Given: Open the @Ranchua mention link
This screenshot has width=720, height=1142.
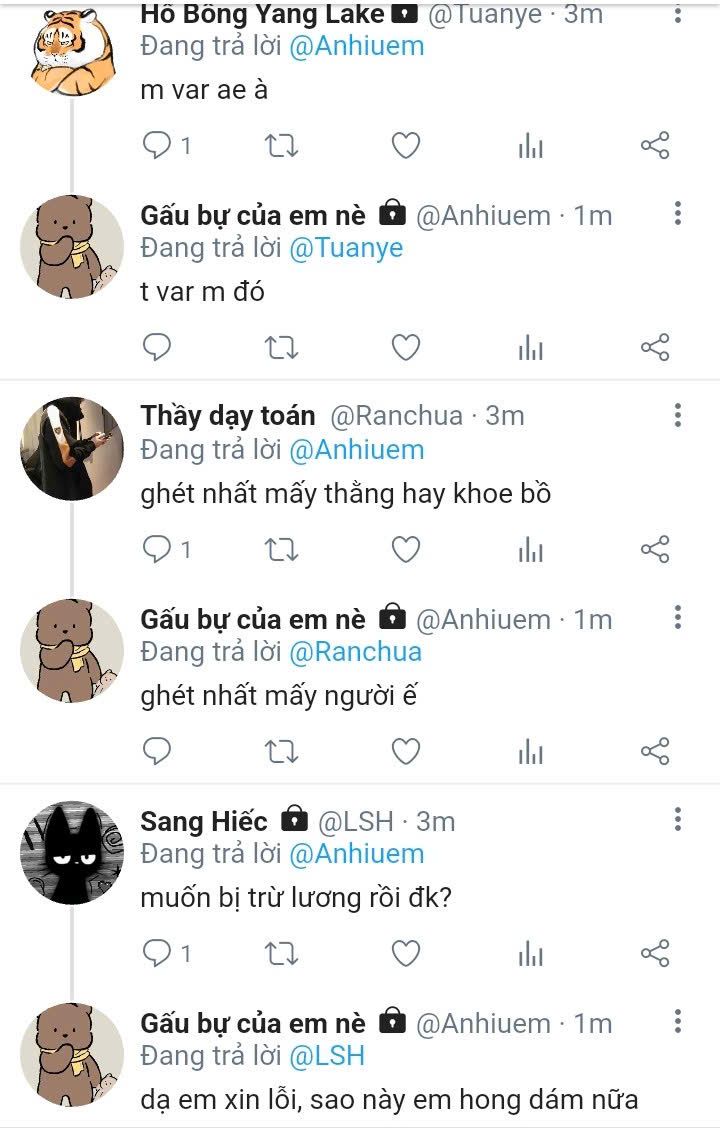Looking at the screenshot, I should [x=355, y=652].
